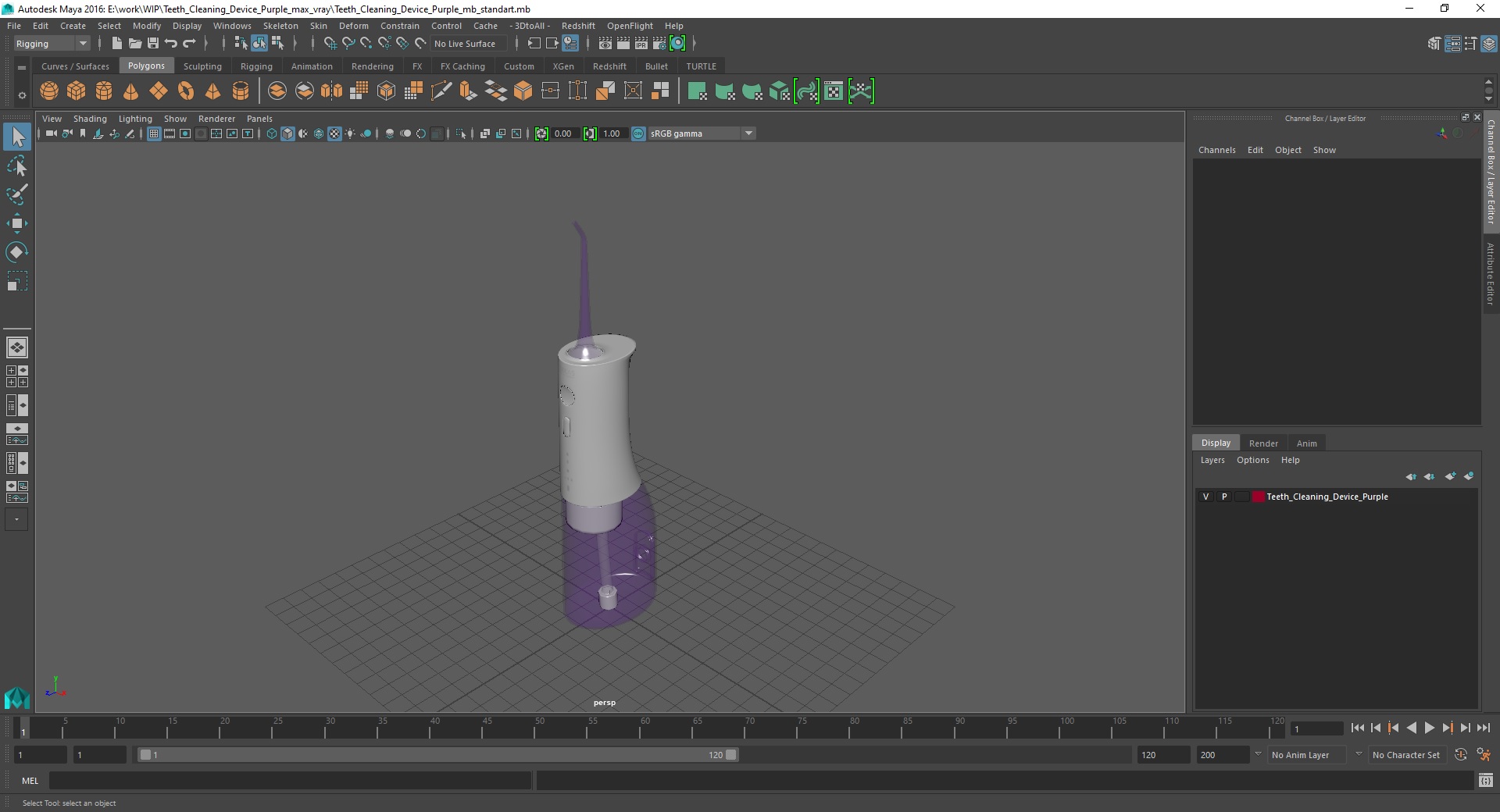Open the Rigging menu set dropdown
1500x812 pixels.
[x=52, y=44]
